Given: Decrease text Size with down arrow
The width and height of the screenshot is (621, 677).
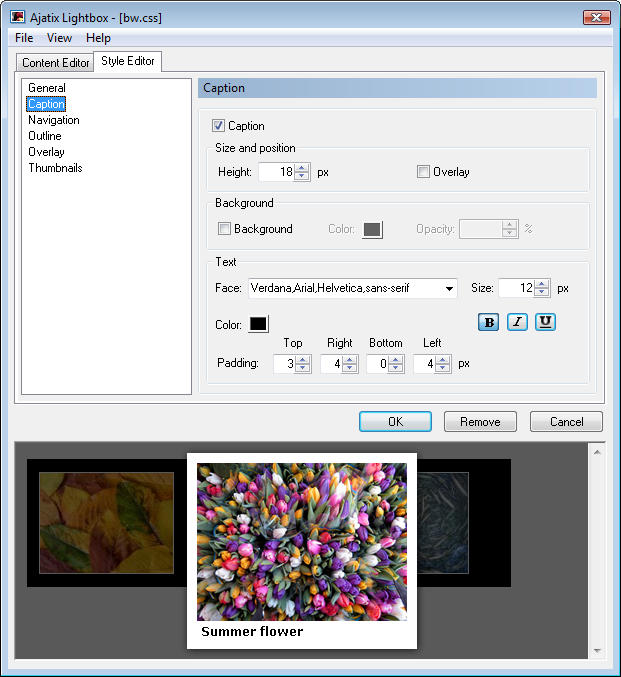Looking at the screenshot, I should pos(542,292).
